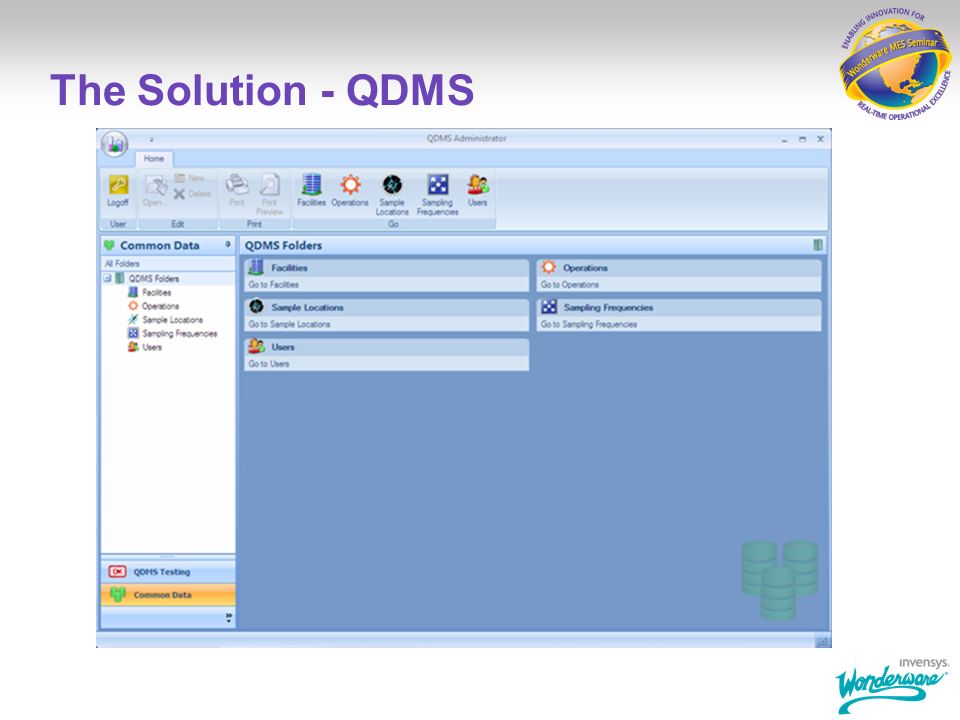The height and width of the screenshot is (720, 960).
Task: Collapse the QDMS Folders tree node
Action: [108, 278]
